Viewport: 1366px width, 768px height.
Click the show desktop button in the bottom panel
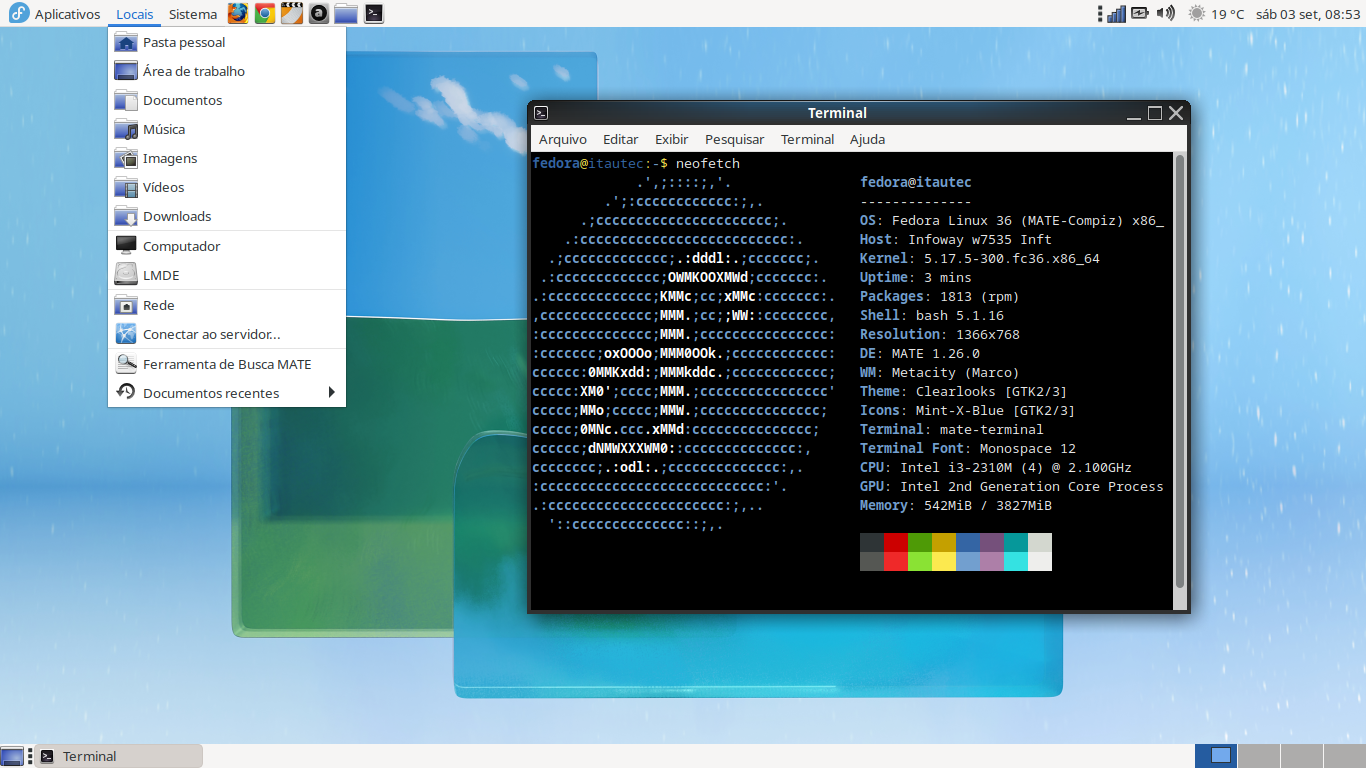[x=12, y=756]
